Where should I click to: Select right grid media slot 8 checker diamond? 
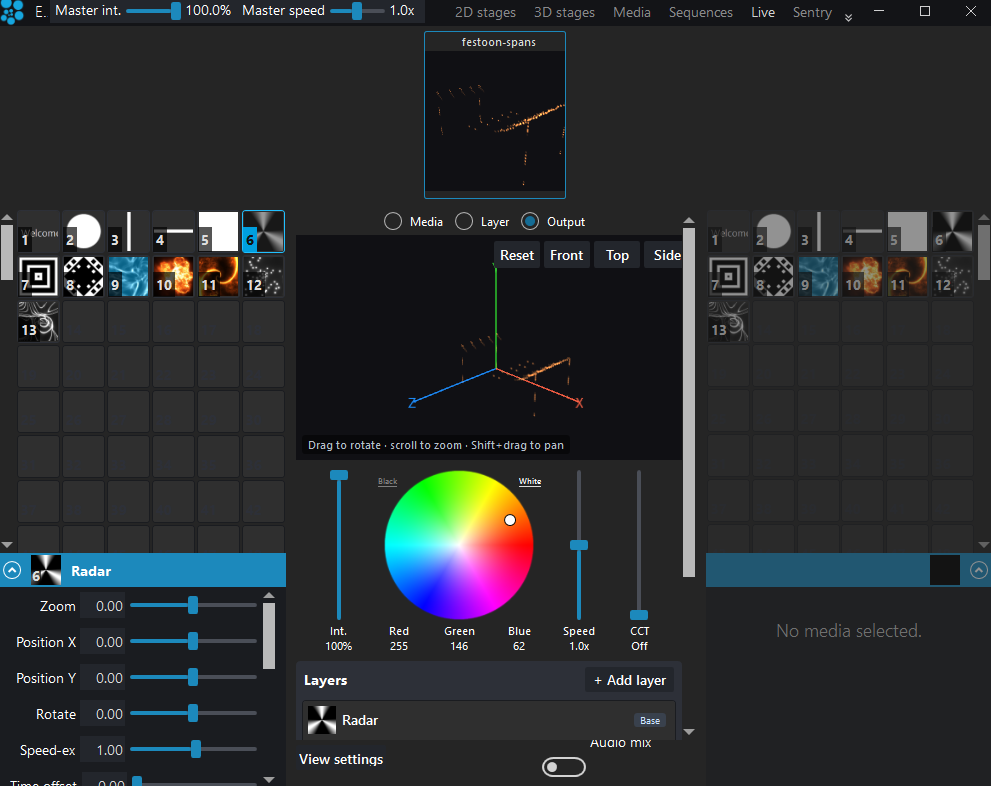click(773, 276)
